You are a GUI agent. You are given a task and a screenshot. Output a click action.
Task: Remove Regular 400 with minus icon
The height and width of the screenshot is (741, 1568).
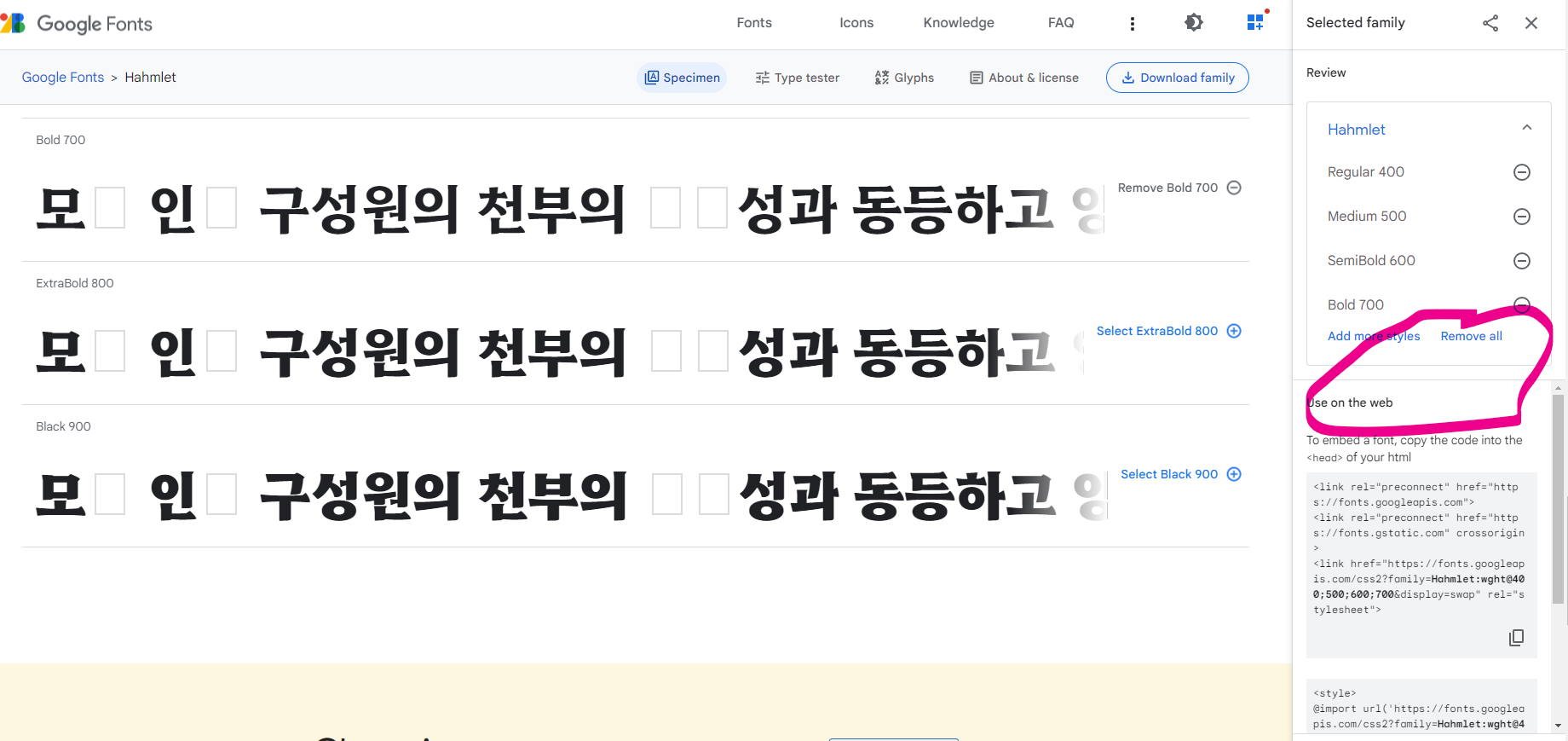click(x=1522, y=172)
